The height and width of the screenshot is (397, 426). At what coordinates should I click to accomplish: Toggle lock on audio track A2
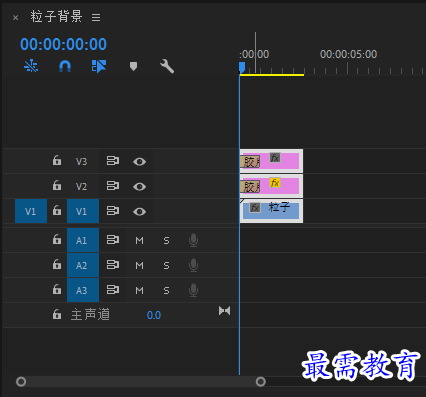click(x=57, y=265)
